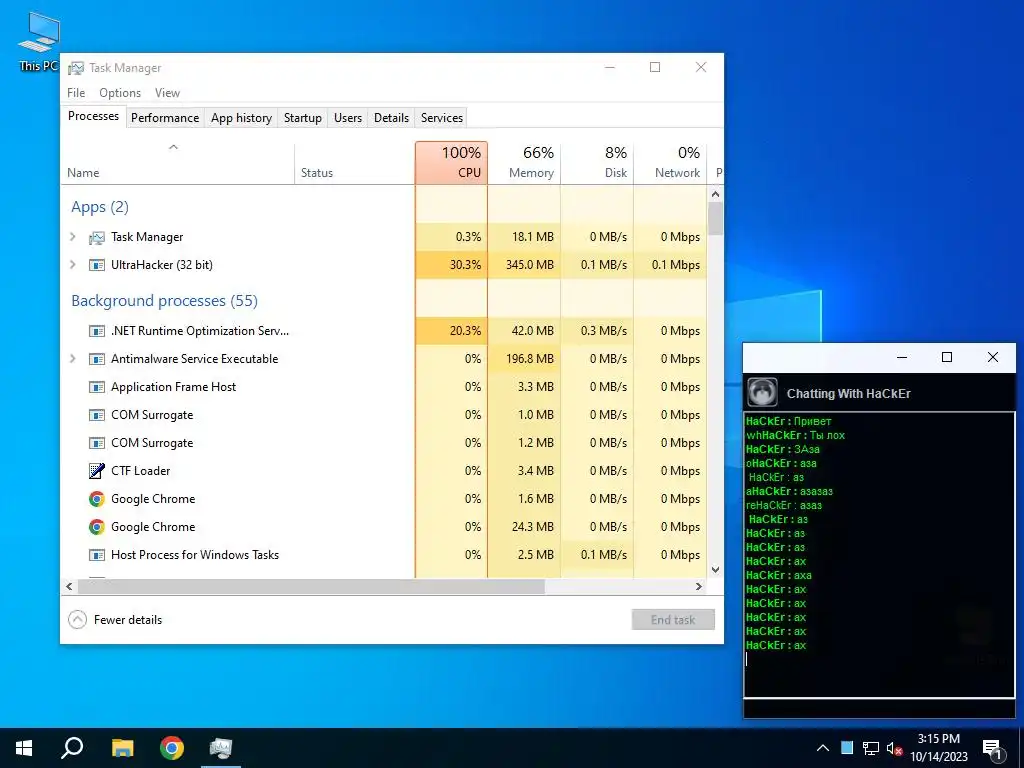Viewport: 1024px width, 768px height.
Task: Click the Antimalware Service Executable icon
Action: (97, 359)
